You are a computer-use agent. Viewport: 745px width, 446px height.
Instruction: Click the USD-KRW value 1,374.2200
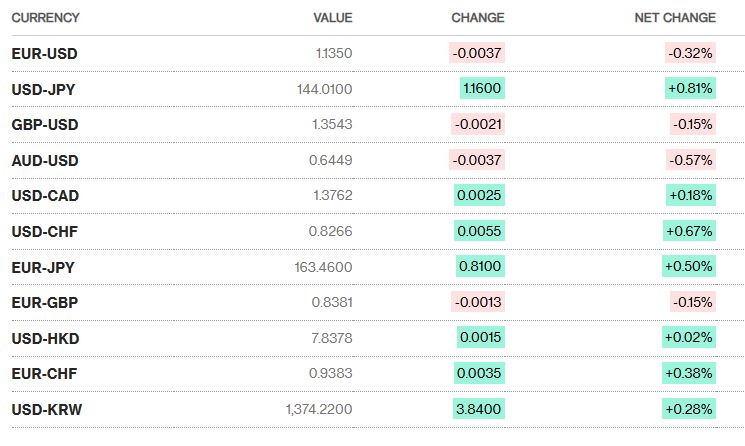click(318, 410)
